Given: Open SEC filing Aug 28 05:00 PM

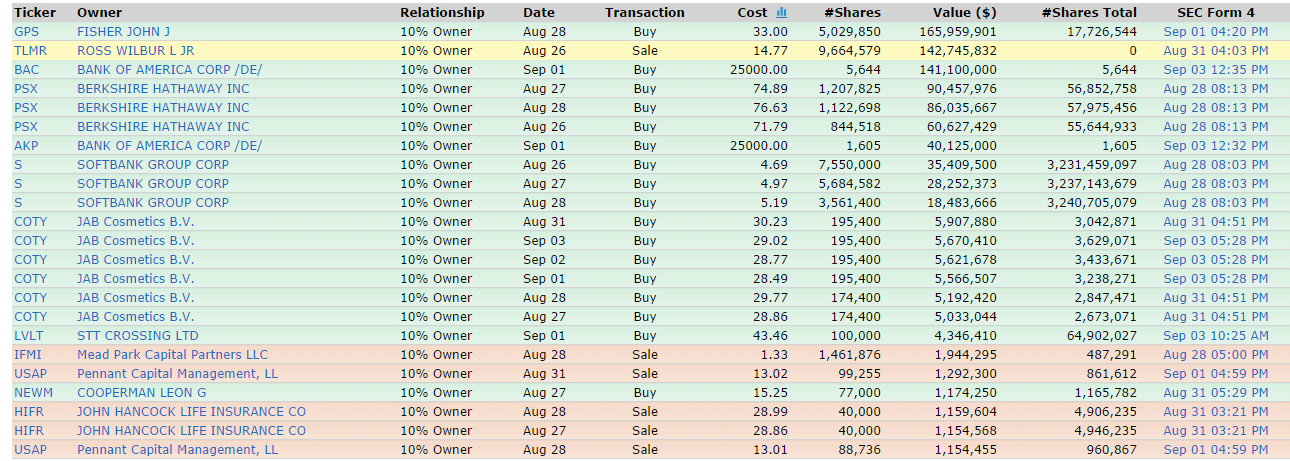Looking at the screenshot, I should [x=1215, y=355].
